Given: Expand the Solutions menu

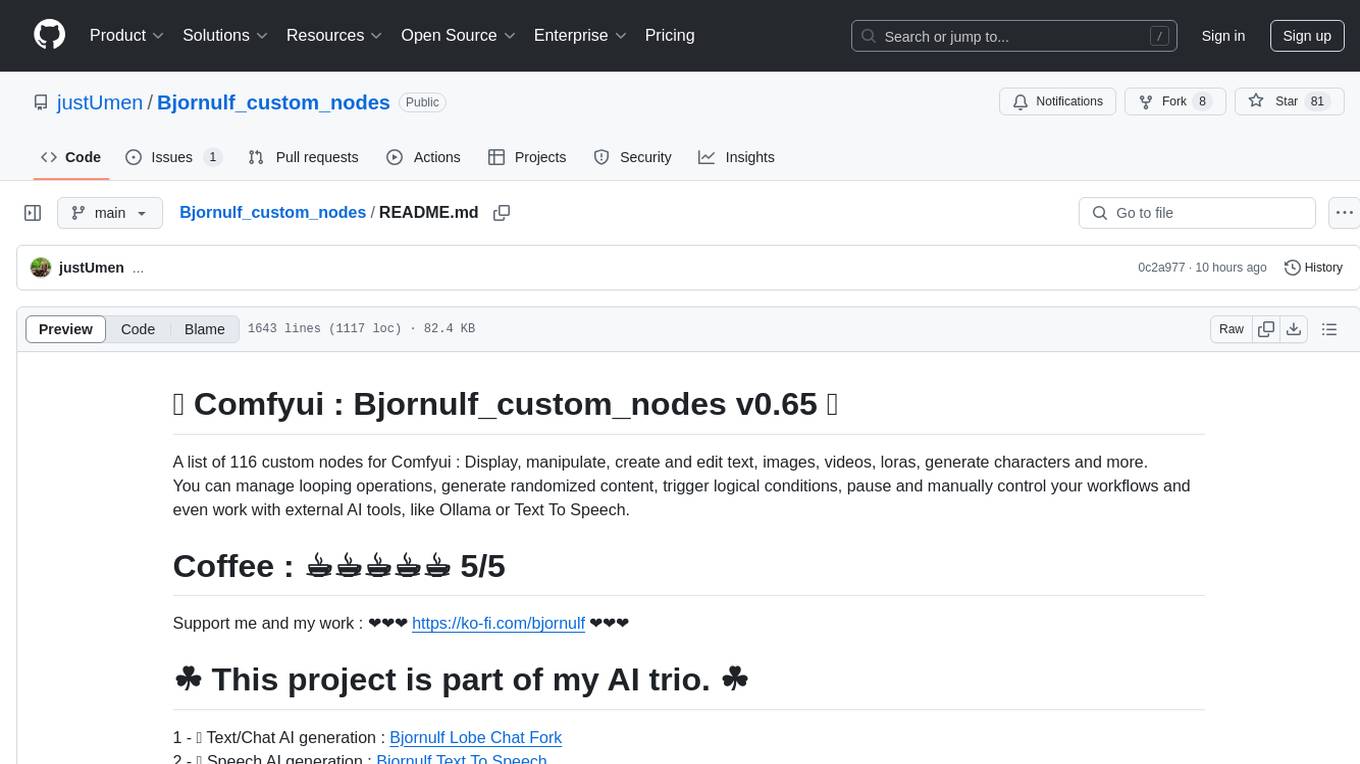Looking at the screenshot, I should (x=225, y=35).
